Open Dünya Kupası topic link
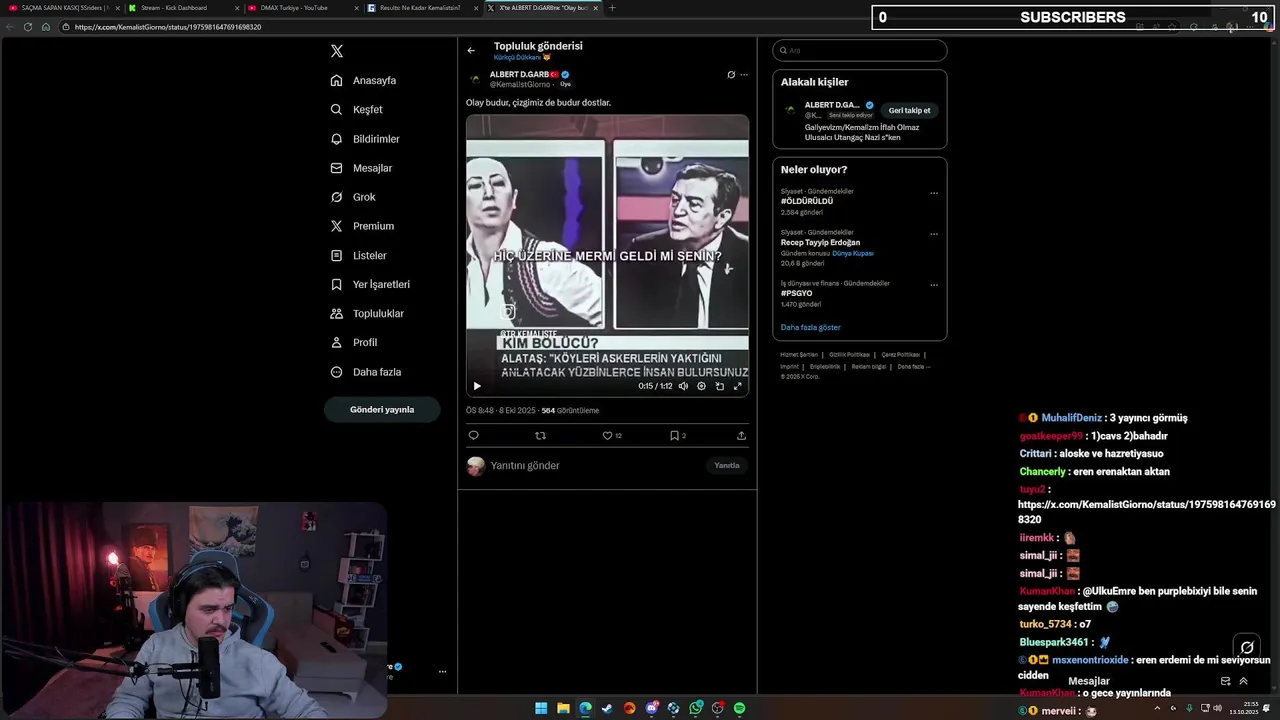This screenshot has height=720, width=1280. pyautogui.click(x=853, y=253)
